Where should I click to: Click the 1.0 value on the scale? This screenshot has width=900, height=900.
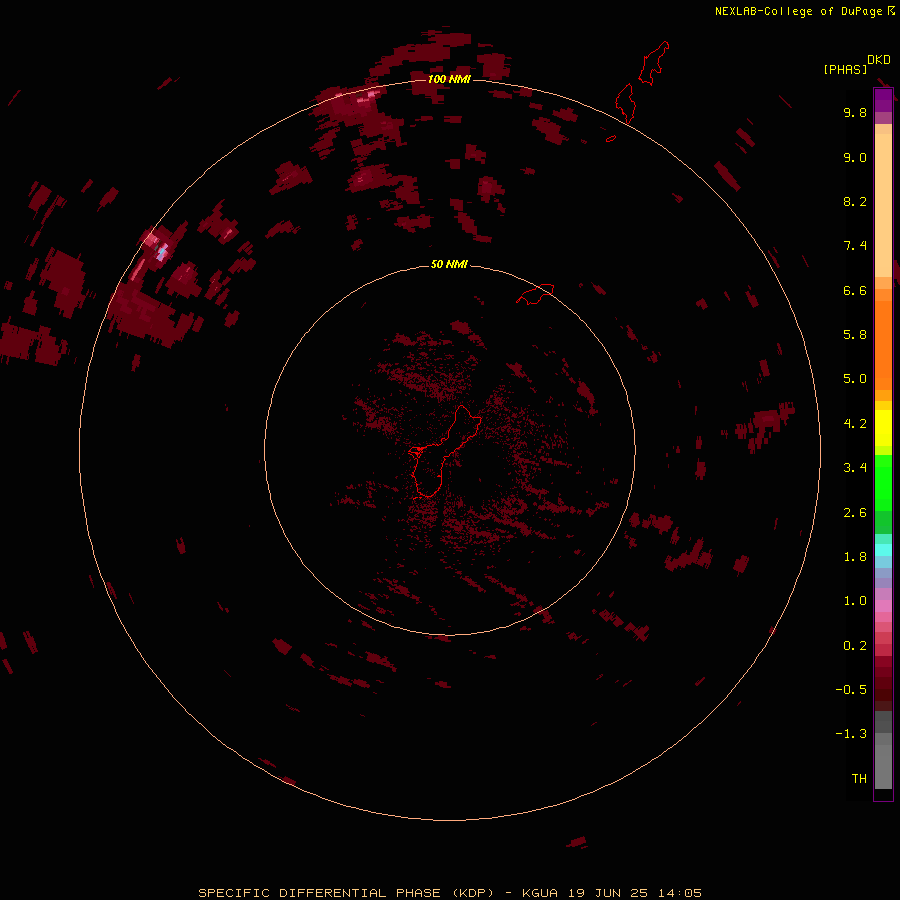click(855, 601)
